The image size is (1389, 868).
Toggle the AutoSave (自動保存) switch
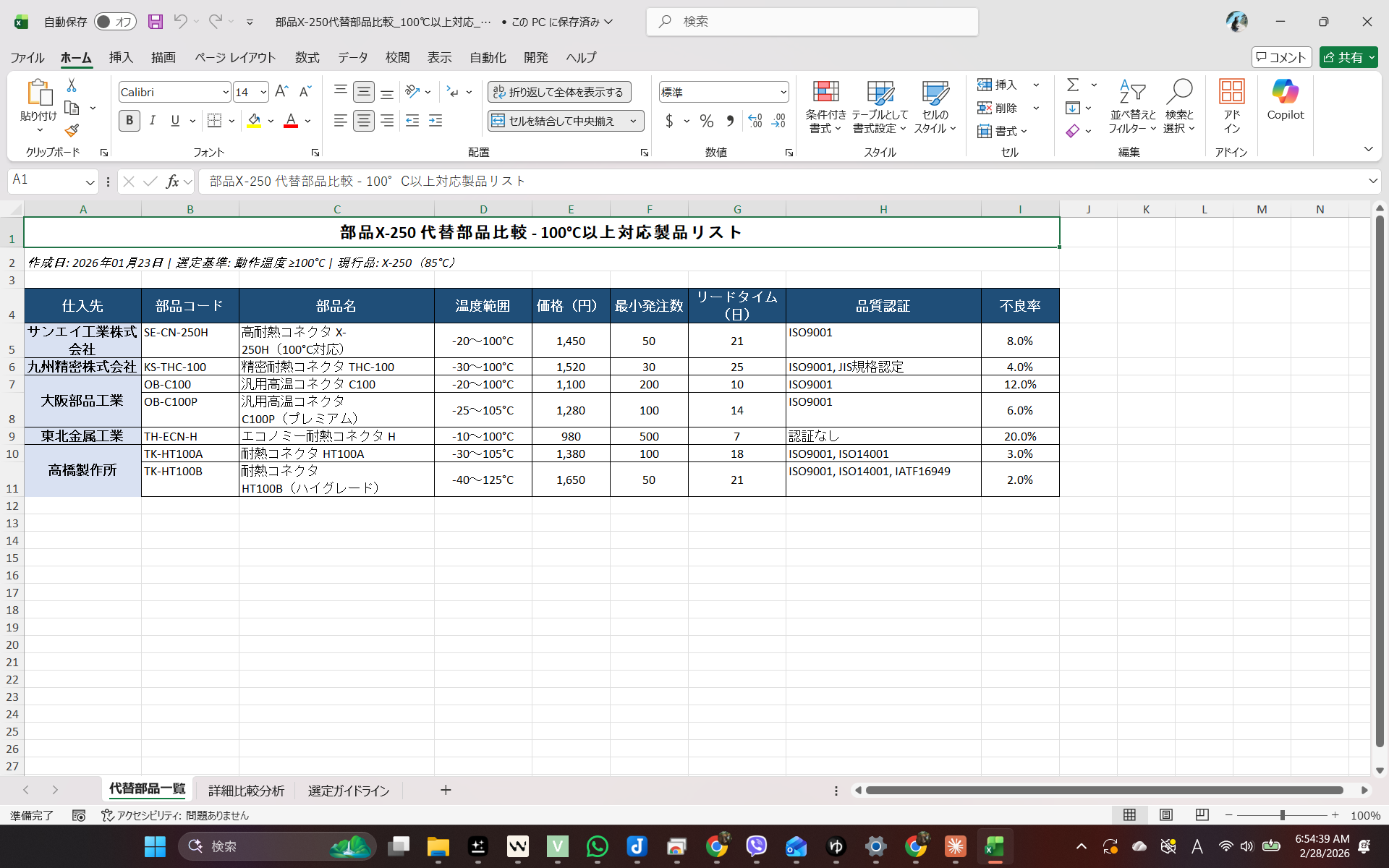[114, 22]
